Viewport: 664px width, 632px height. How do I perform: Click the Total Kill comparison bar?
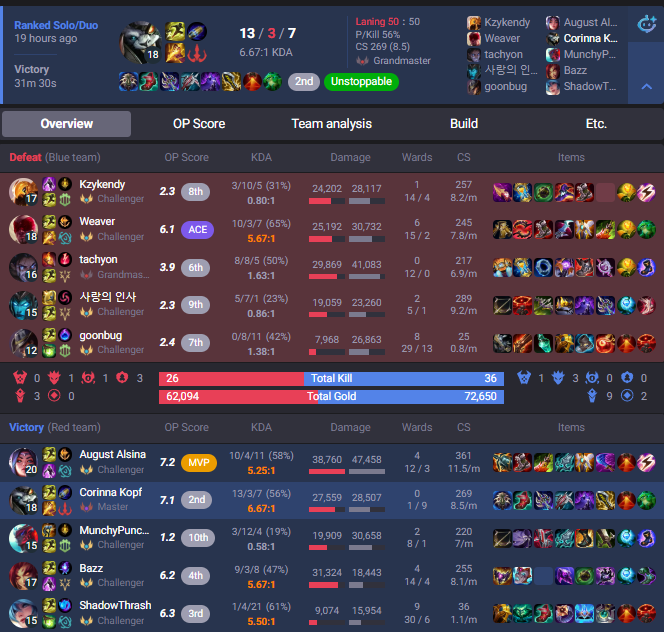point(331,378)
